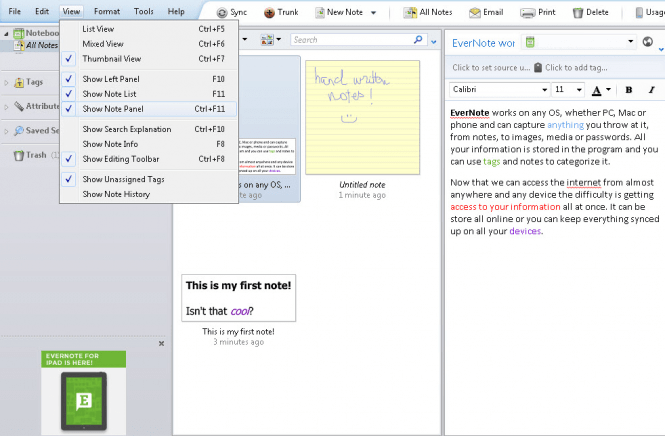Viewport: 665px width, 436px height.
Task: Expand the Saved Searches tree node
Action: tap(6, 131)
